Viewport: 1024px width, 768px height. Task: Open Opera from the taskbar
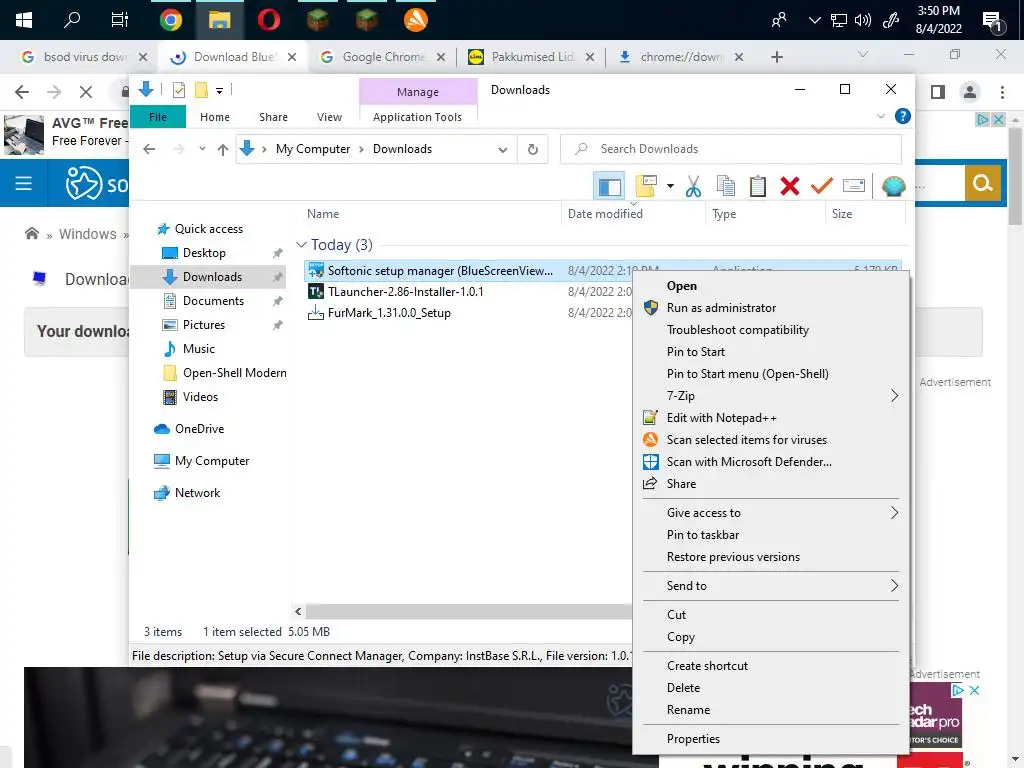click(x=268, y=20)
